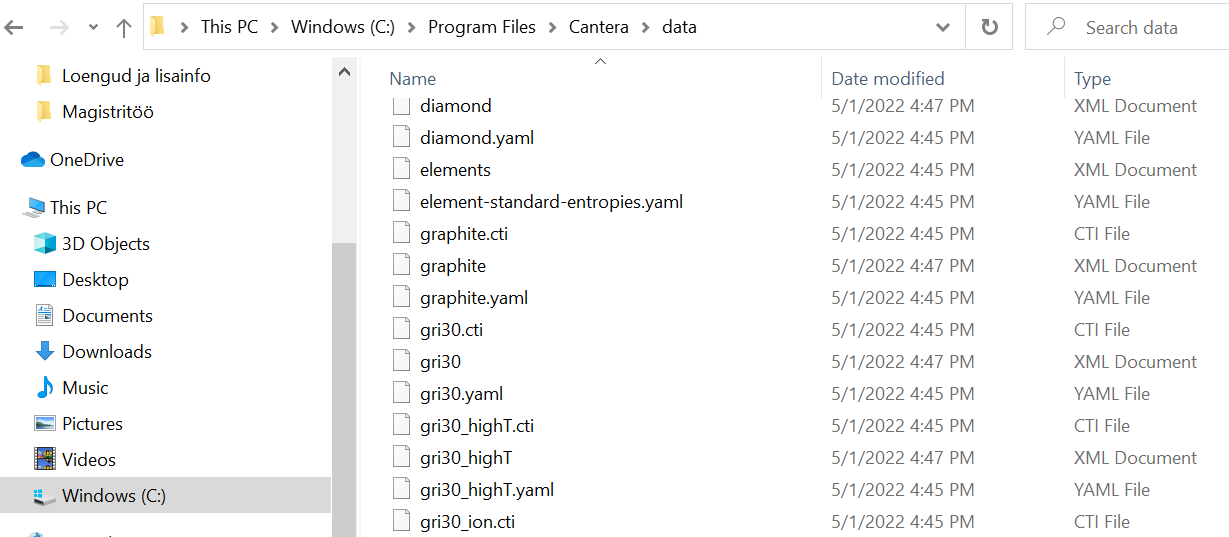Click the Search data input box
Image resolution: width=1229 pixels, height=537 pixels.
click(x=1140, y=28)
